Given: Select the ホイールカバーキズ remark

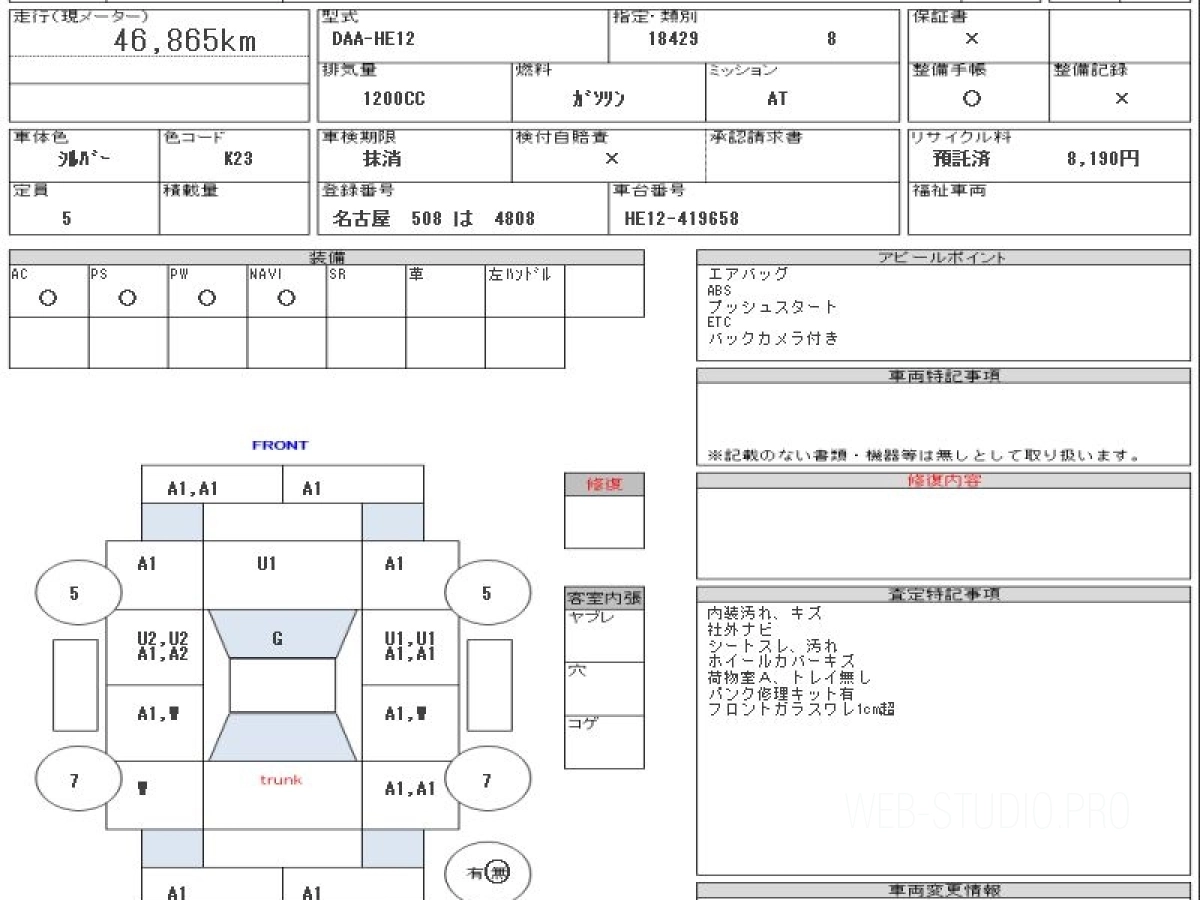Looking at the screenshot, I should [x=781, y=661].
